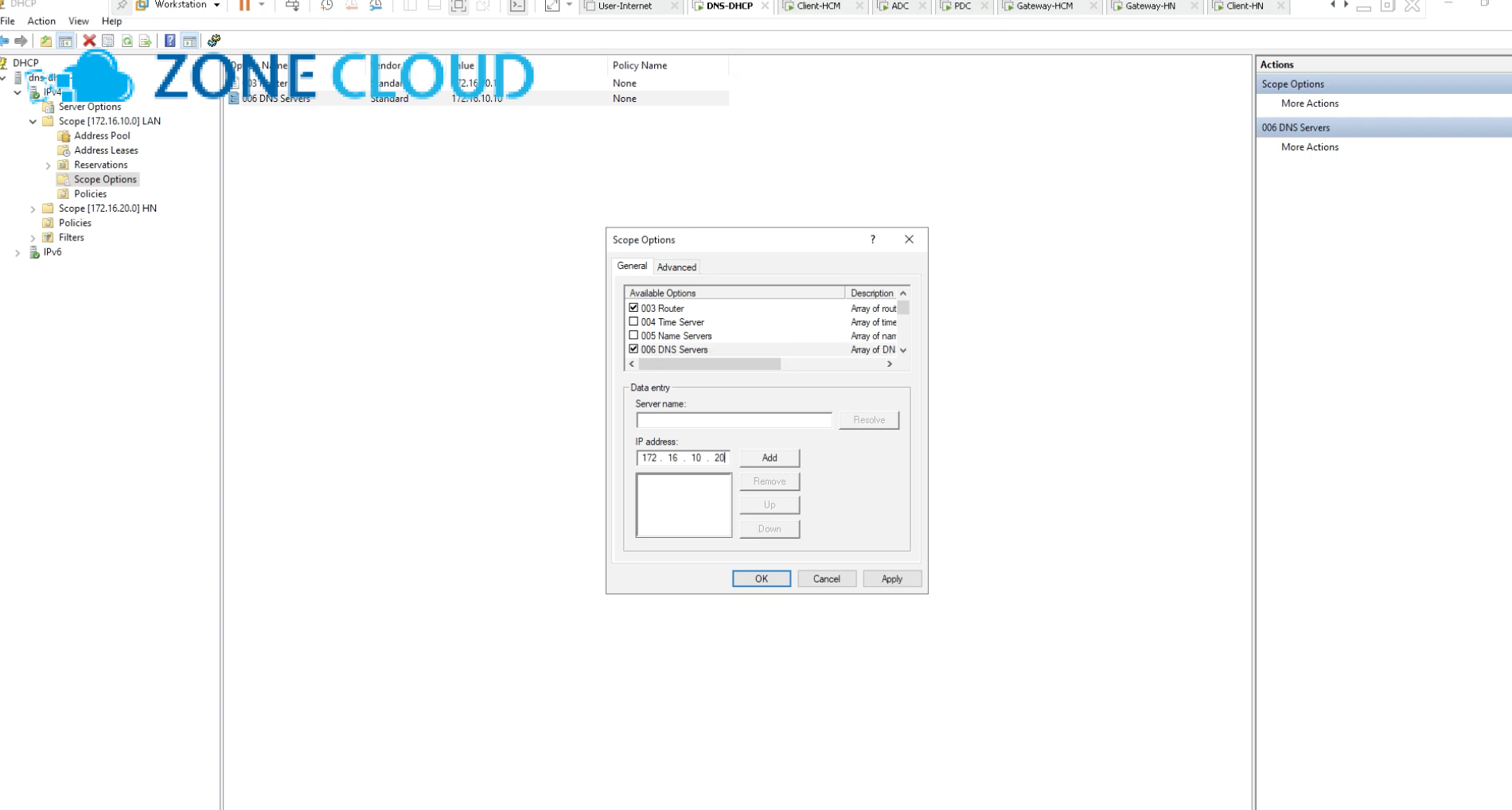Click the Address Pool folder icon
The height and width of the screenshot is (810, 1512).
[64, 136]
